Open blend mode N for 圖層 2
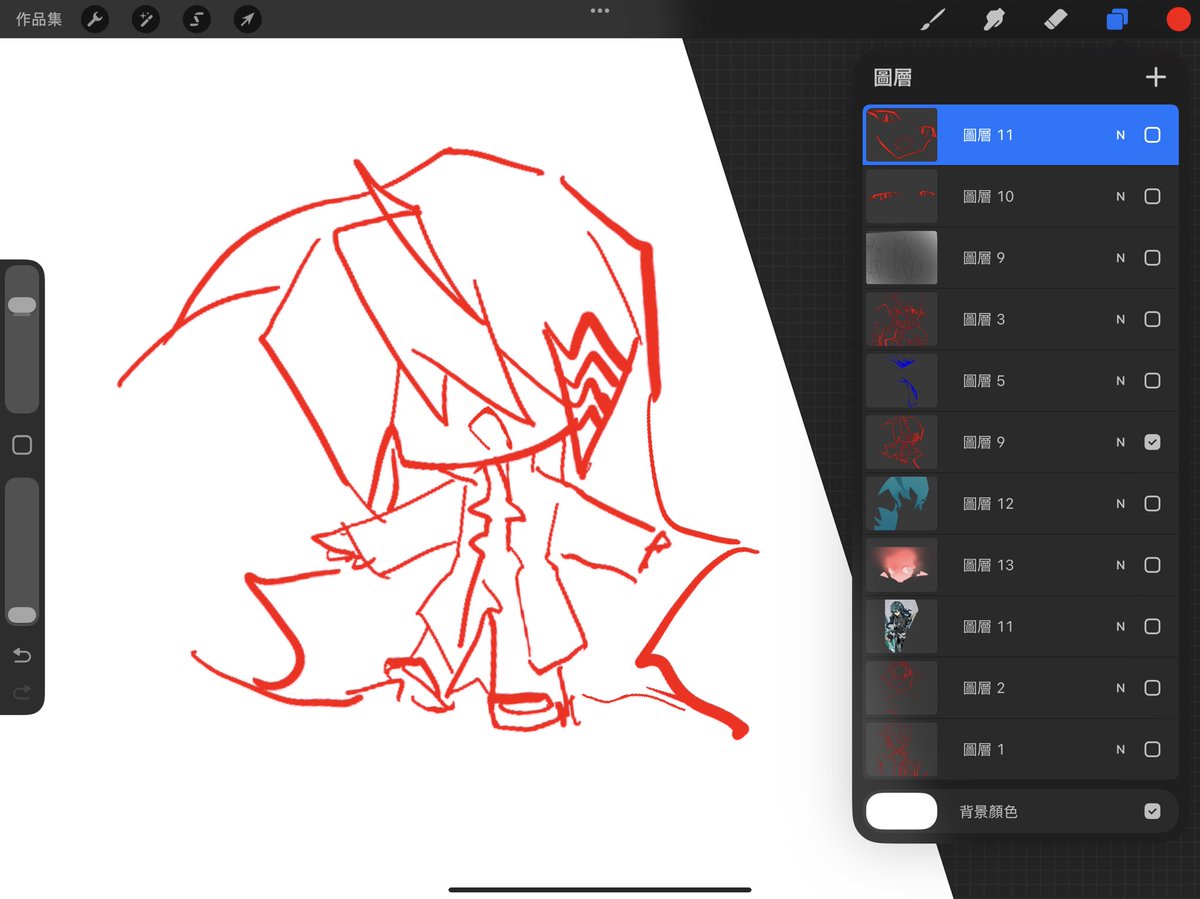 coord(1121,688)
